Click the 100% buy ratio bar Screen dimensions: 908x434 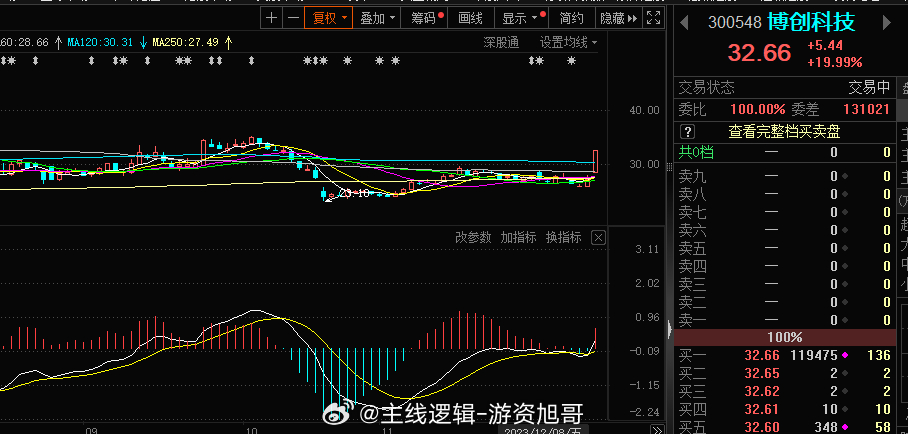click(785, 337)
